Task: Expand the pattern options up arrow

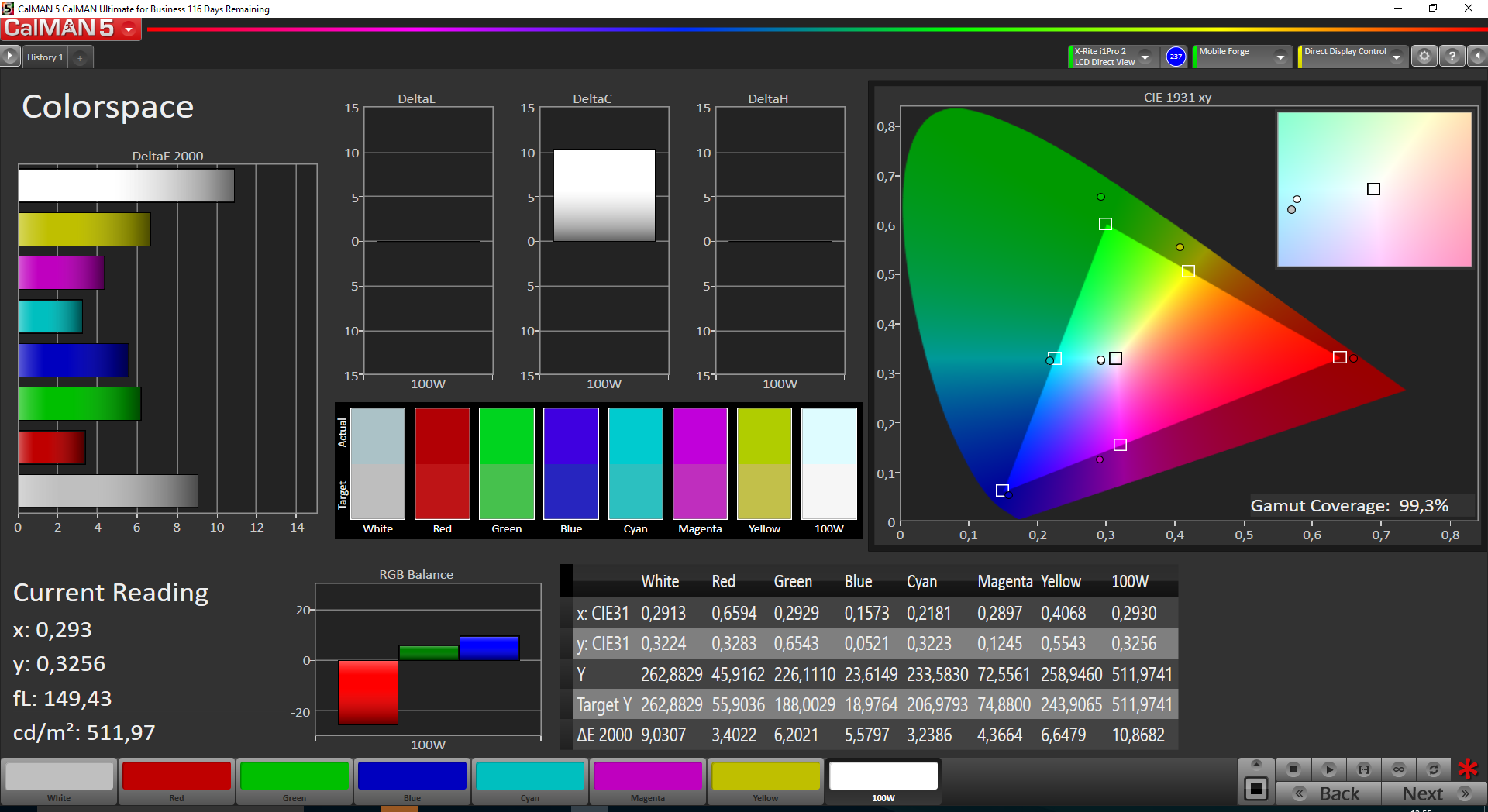Action: point(1256,765)
